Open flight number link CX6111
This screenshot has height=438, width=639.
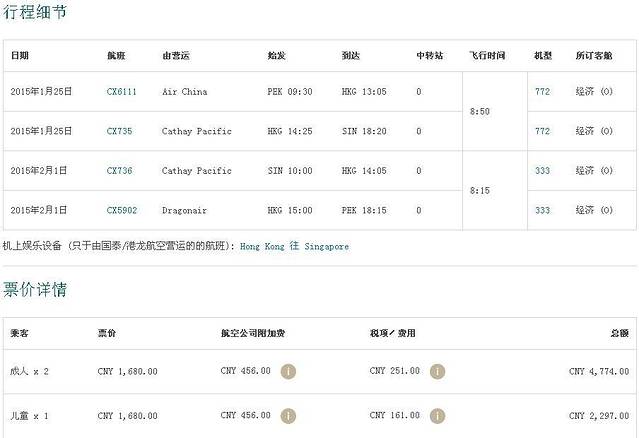(120, 92)
